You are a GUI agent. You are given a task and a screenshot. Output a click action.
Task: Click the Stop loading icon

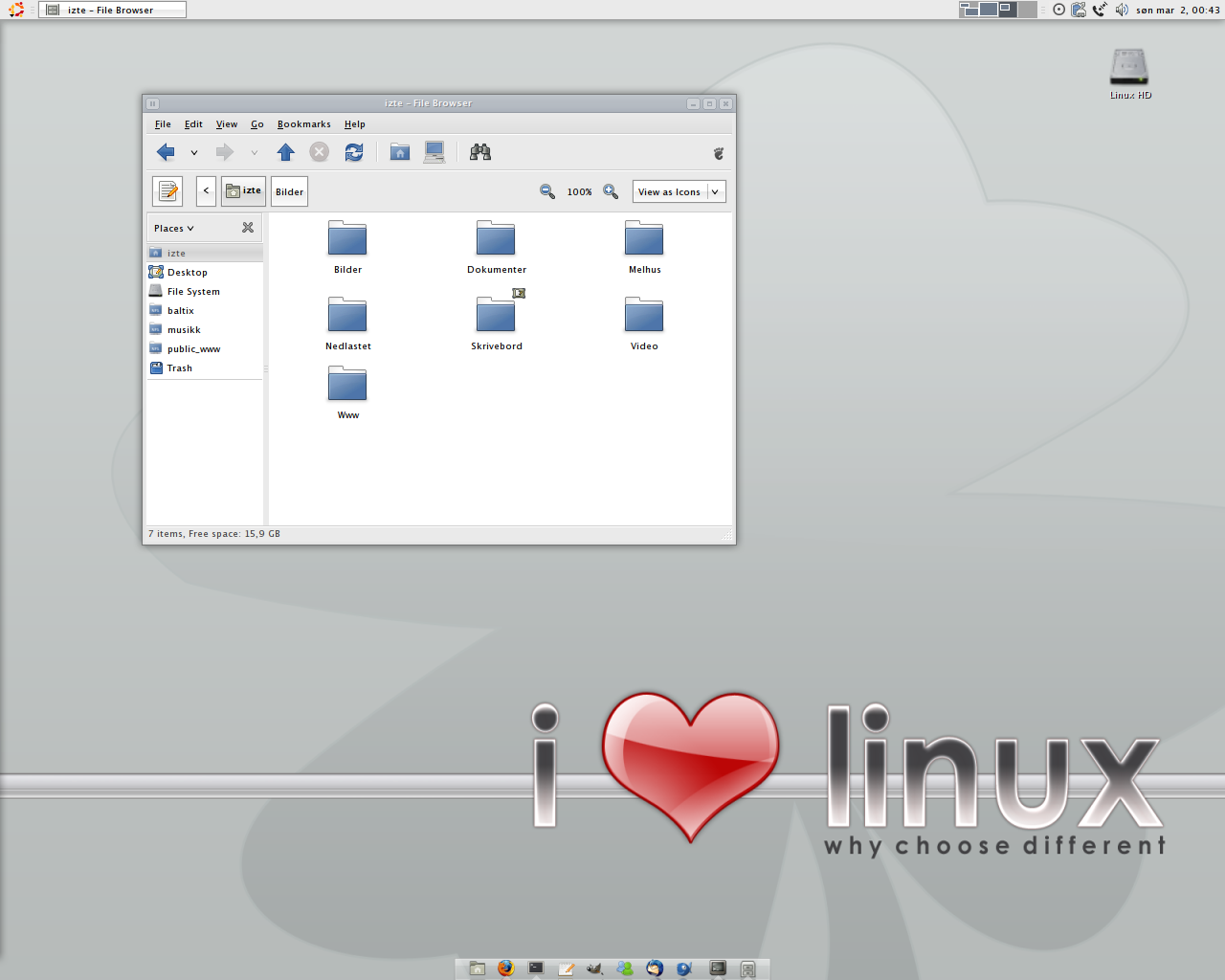[320, 152]
